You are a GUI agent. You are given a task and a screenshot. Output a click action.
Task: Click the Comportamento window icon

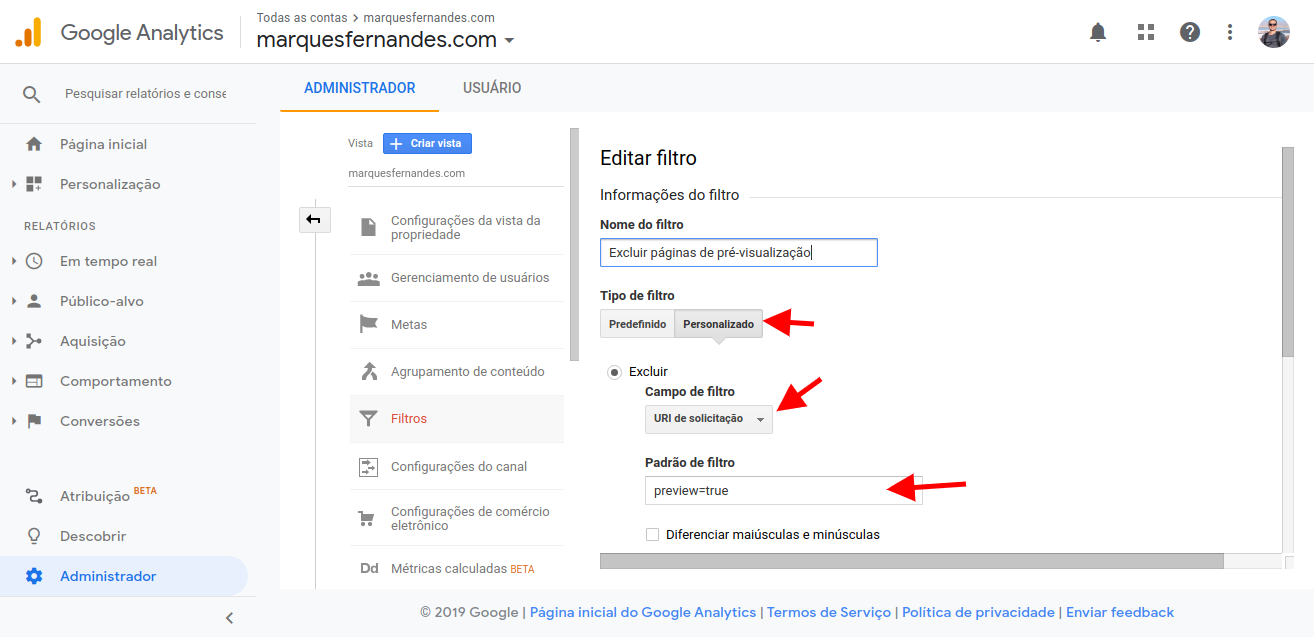[x=34, y=381]
